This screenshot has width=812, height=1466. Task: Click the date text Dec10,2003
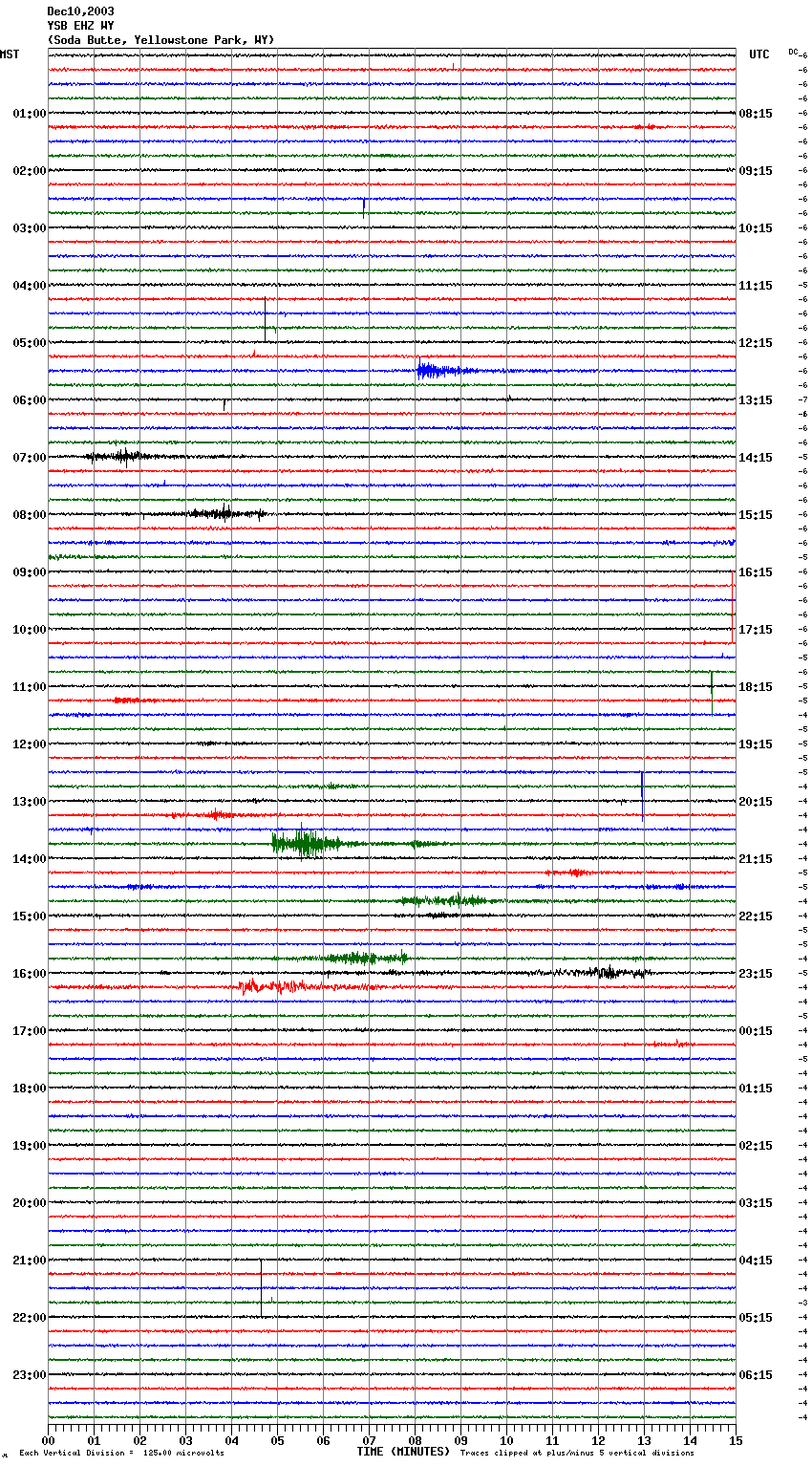(80, 11)
